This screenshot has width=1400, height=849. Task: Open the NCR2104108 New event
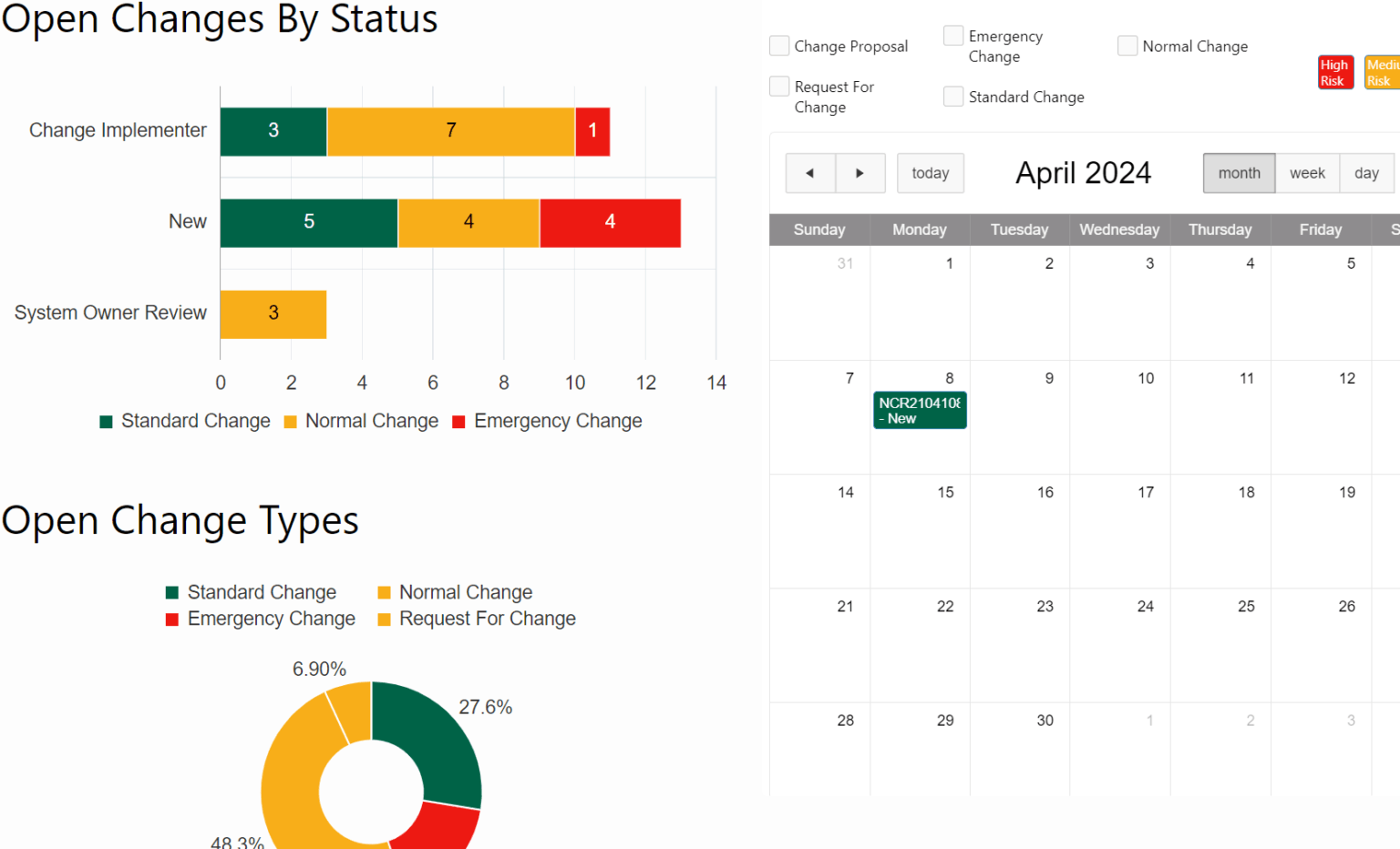(x=919, y=410)
